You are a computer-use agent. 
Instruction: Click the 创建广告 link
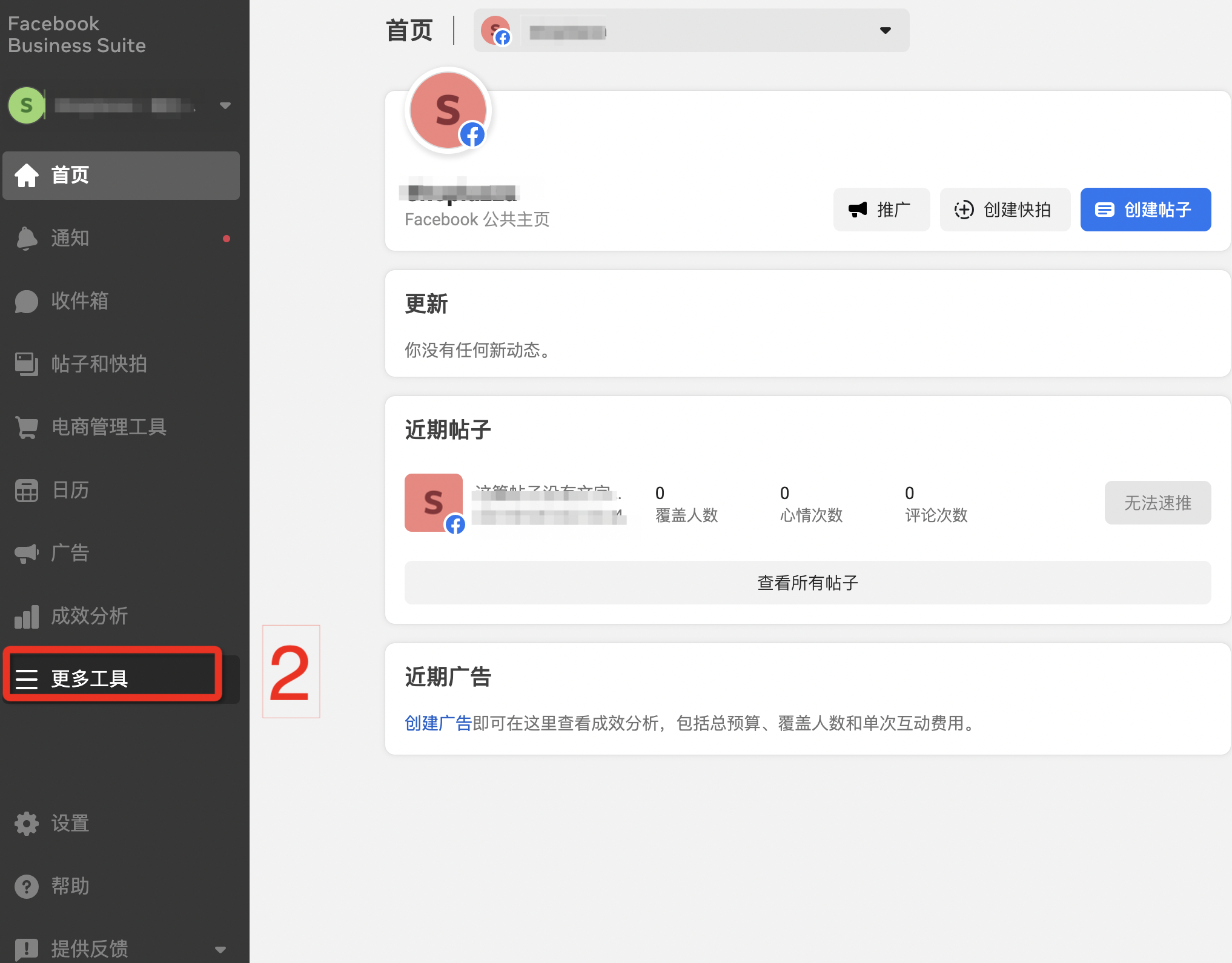(x=439, y=723)
